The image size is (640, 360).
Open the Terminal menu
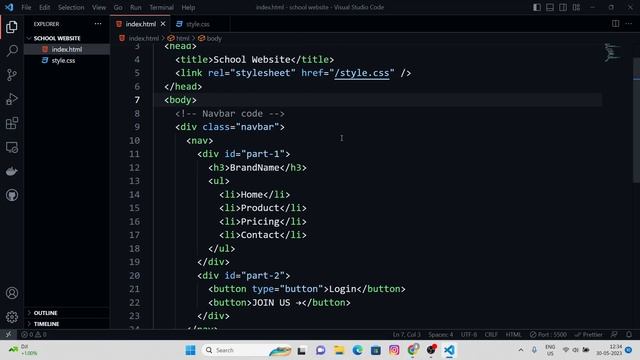pos(161,7)
